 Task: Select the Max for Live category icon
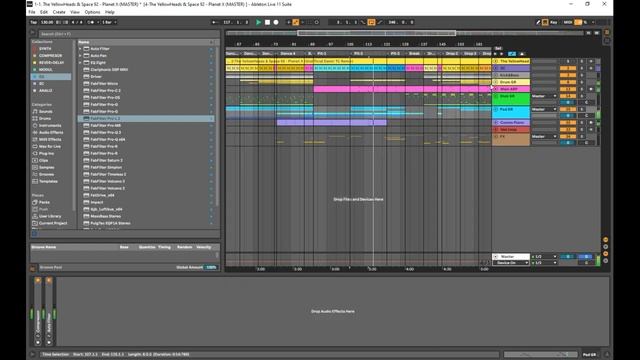pyautogui.click(x=35, y=146)
